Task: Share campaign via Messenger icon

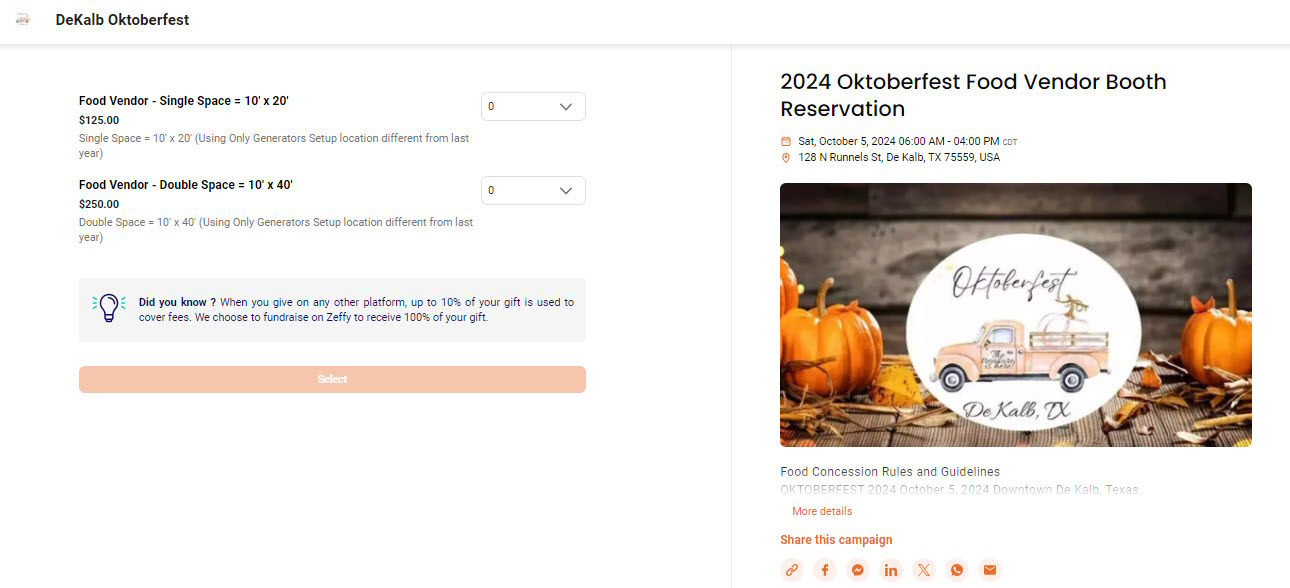Action: pos(858,570)
